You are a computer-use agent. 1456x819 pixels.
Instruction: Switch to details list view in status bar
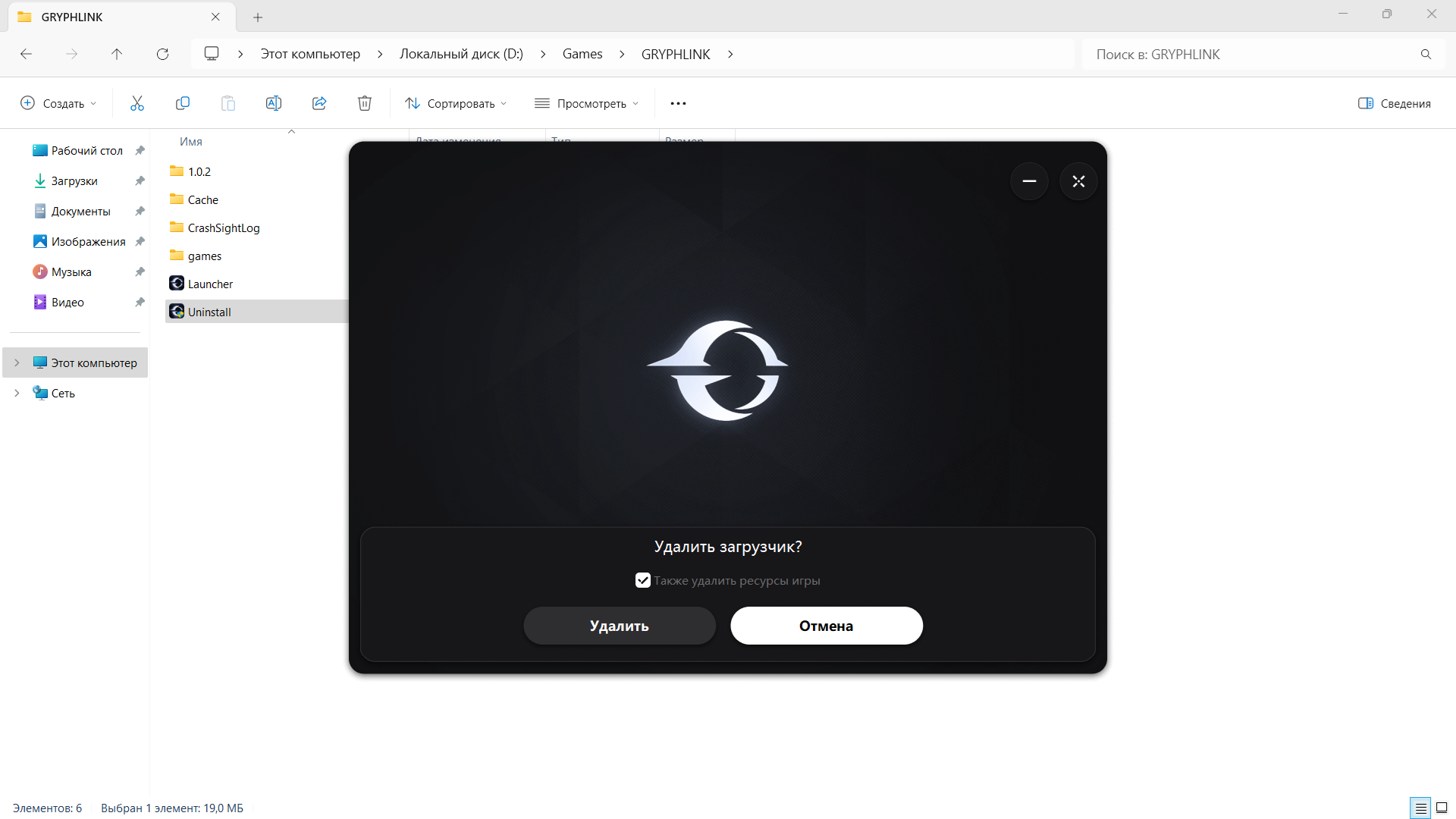(x=1420, y=808)
